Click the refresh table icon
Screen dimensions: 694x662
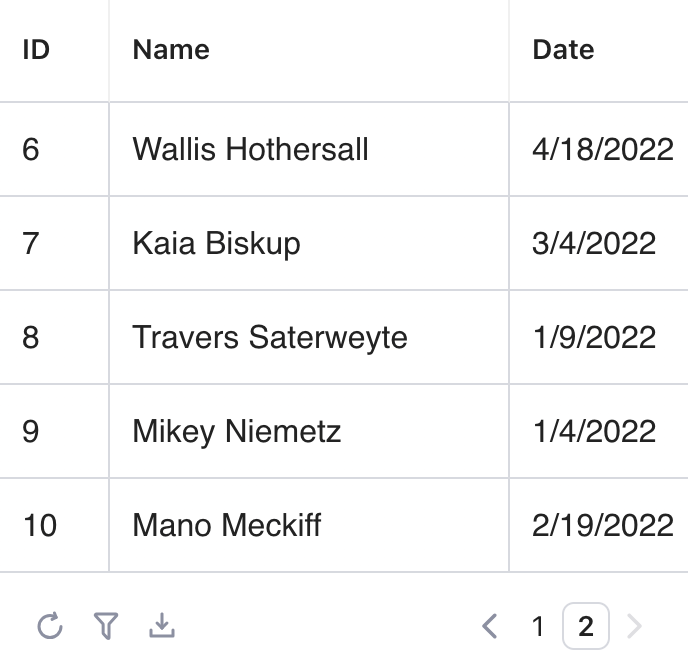[49, 627]
